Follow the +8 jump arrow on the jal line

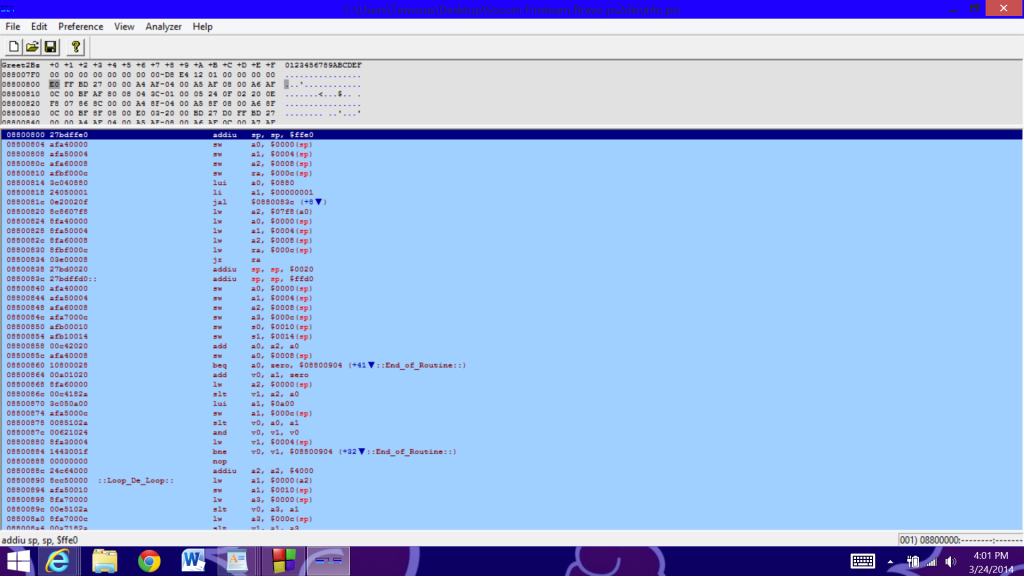pos(319,202)
